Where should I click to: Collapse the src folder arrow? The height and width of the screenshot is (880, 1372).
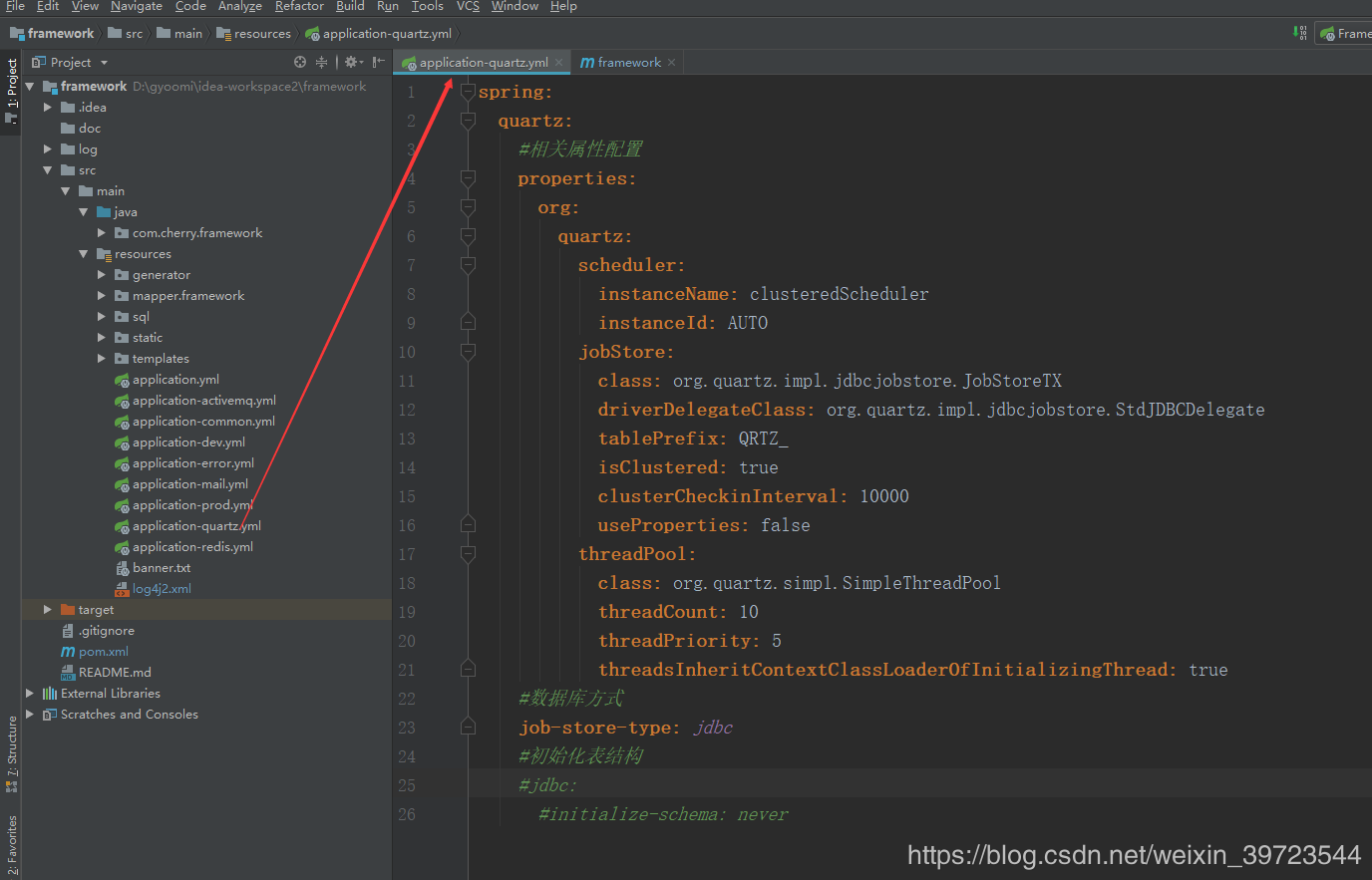tap(47, 170)
